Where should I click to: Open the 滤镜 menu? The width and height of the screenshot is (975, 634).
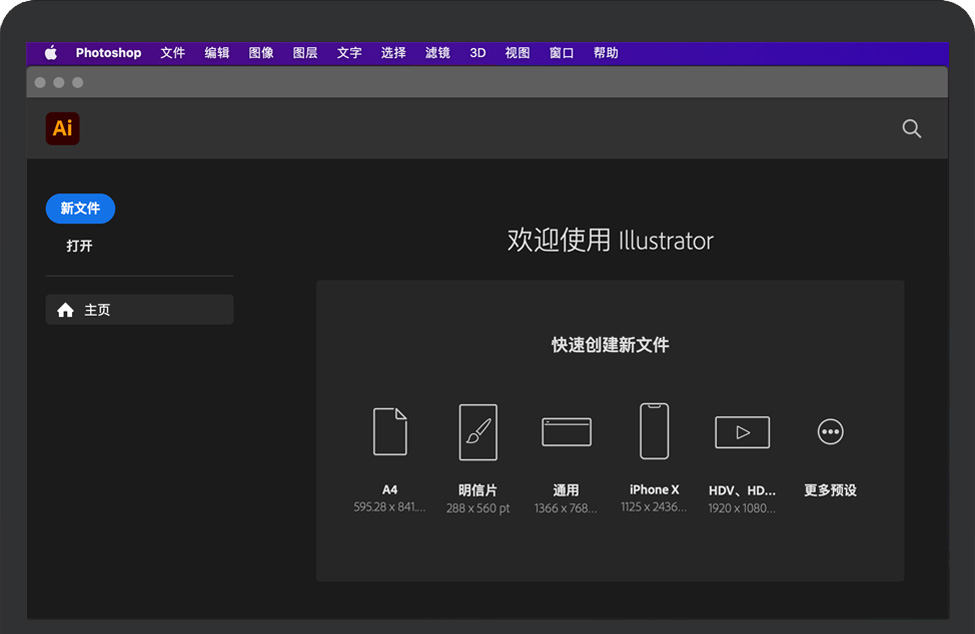pyautogui.click(x=437, y=53)
